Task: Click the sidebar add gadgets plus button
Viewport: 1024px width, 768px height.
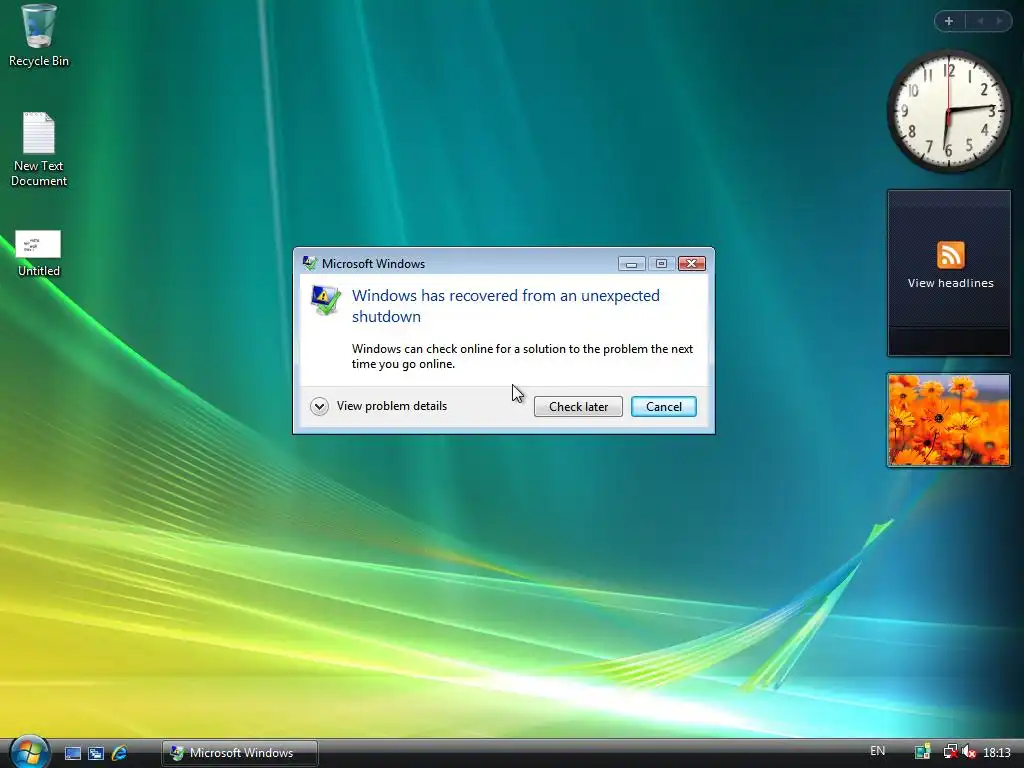Action: pos(949,21)
